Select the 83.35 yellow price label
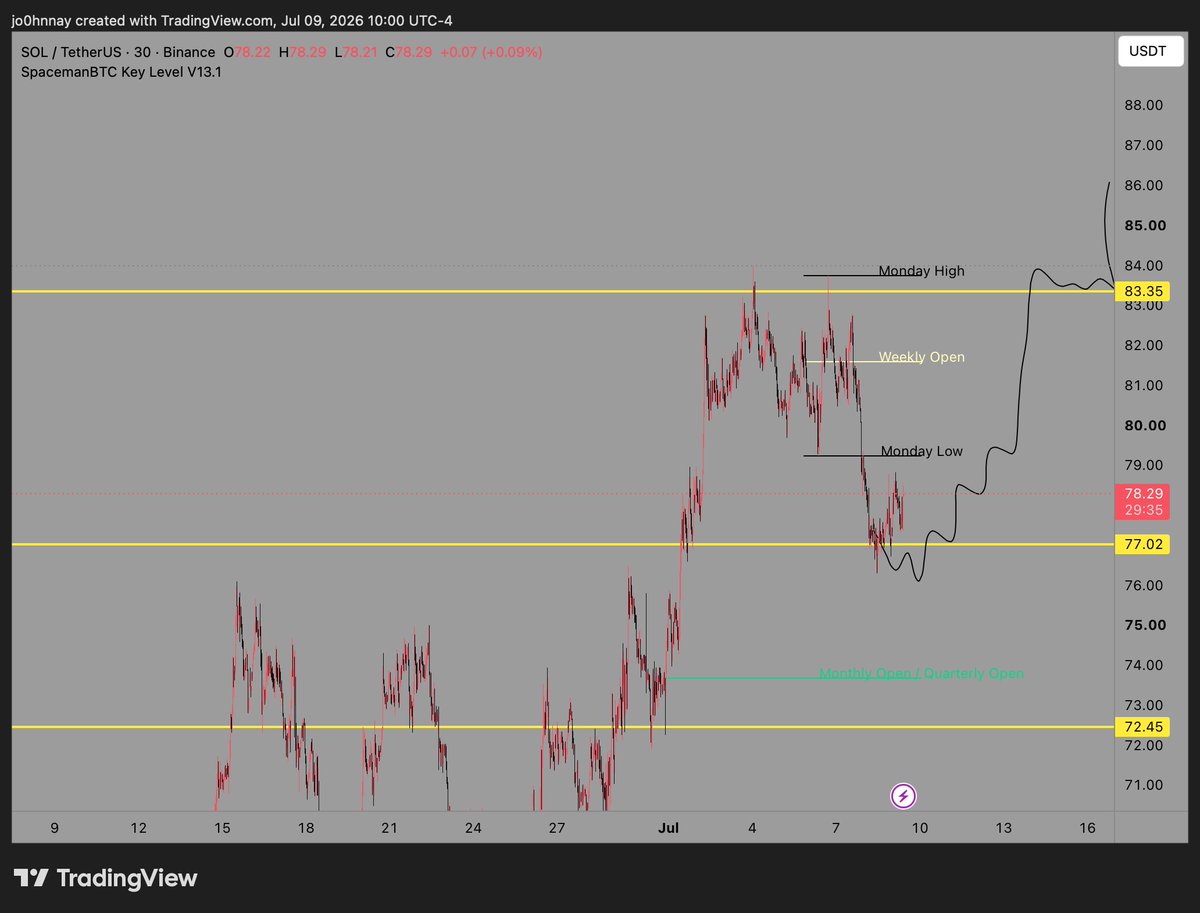1200x913 pixels. (1142, 291)
